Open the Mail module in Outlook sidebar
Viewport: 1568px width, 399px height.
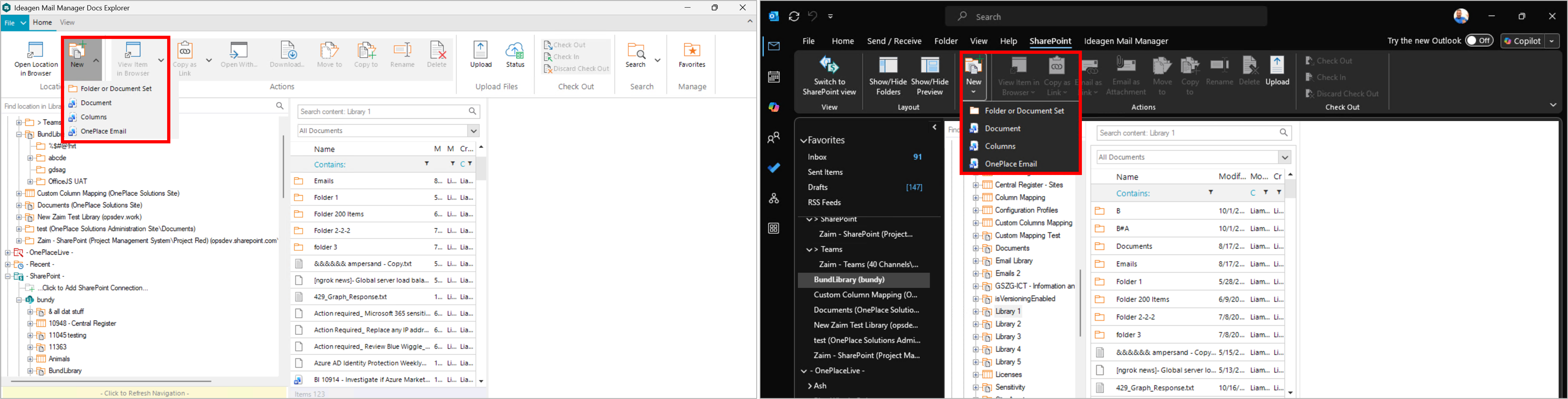[x=774, y=46]
